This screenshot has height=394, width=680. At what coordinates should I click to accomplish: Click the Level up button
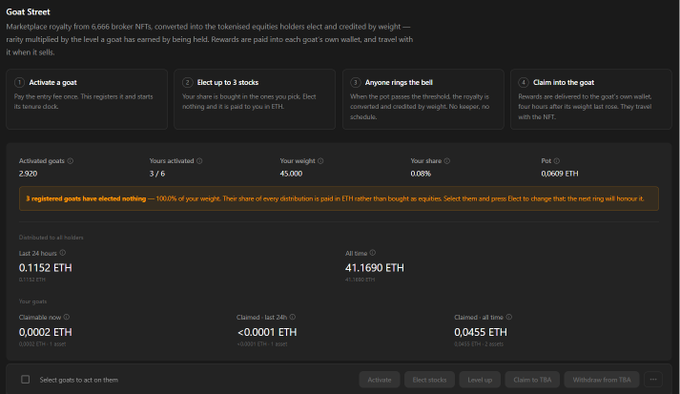(480, 380)
